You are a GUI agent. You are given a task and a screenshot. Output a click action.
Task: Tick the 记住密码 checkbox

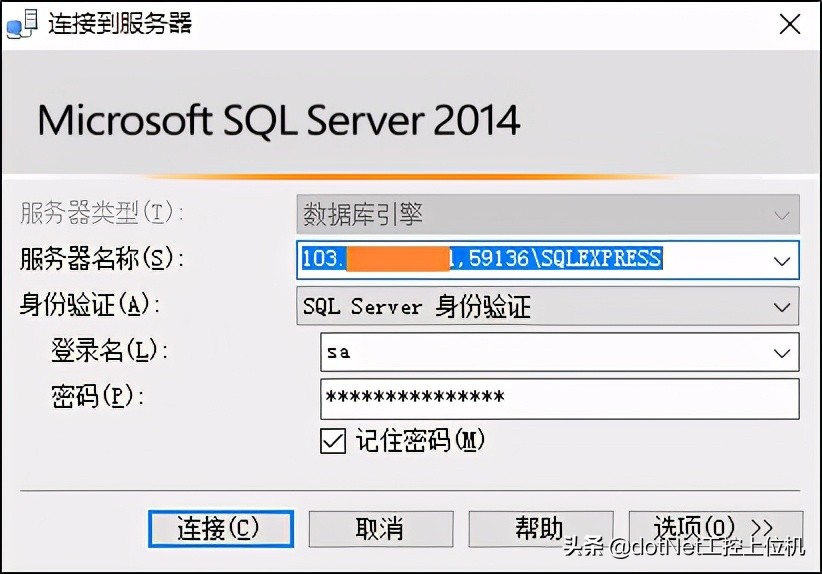click(x=333, y=441)
